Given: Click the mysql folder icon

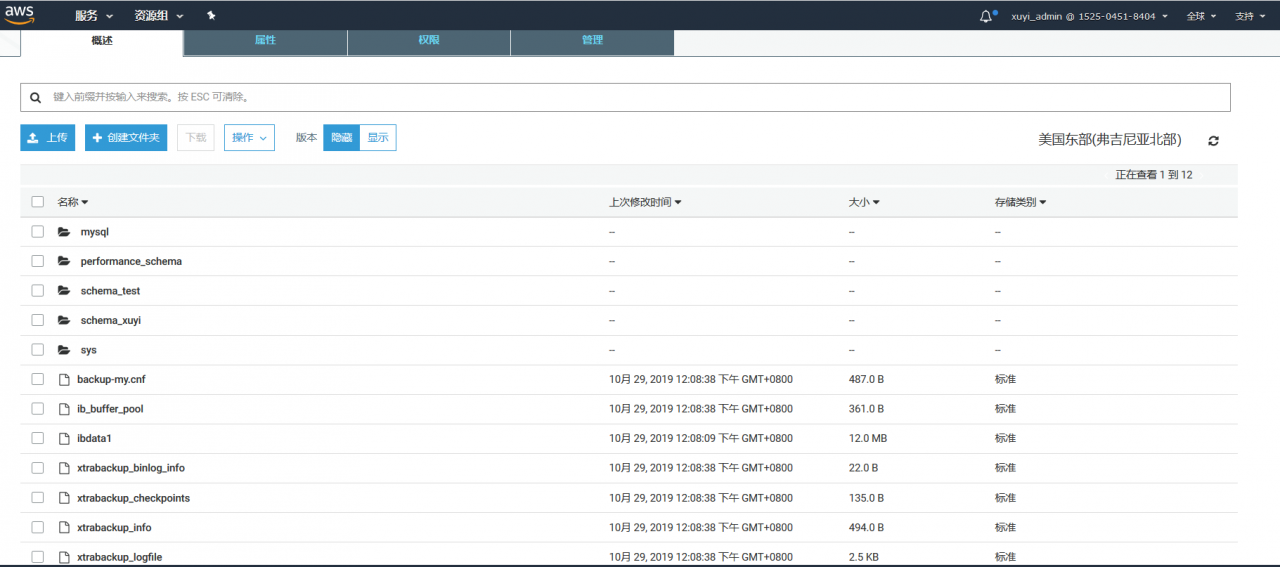Looking at the screenshot, I should [64, 232].
